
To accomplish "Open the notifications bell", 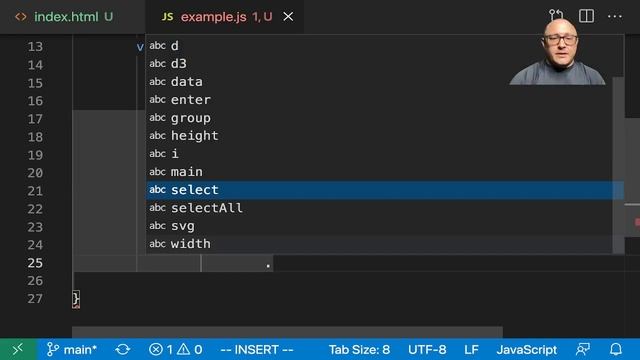I will click(616, 349).
